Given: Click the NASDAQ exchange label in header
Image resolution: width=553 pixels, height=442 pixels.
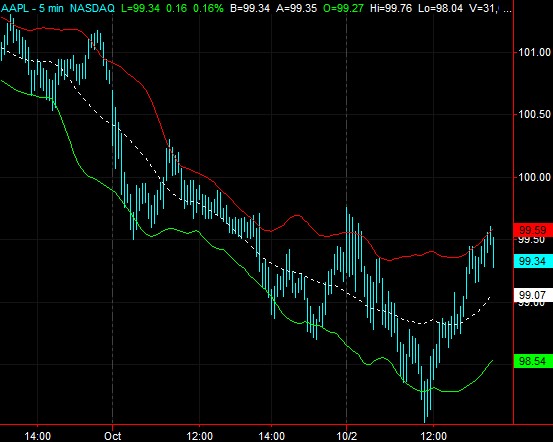Looking at the screenshot, I should 92,8.
